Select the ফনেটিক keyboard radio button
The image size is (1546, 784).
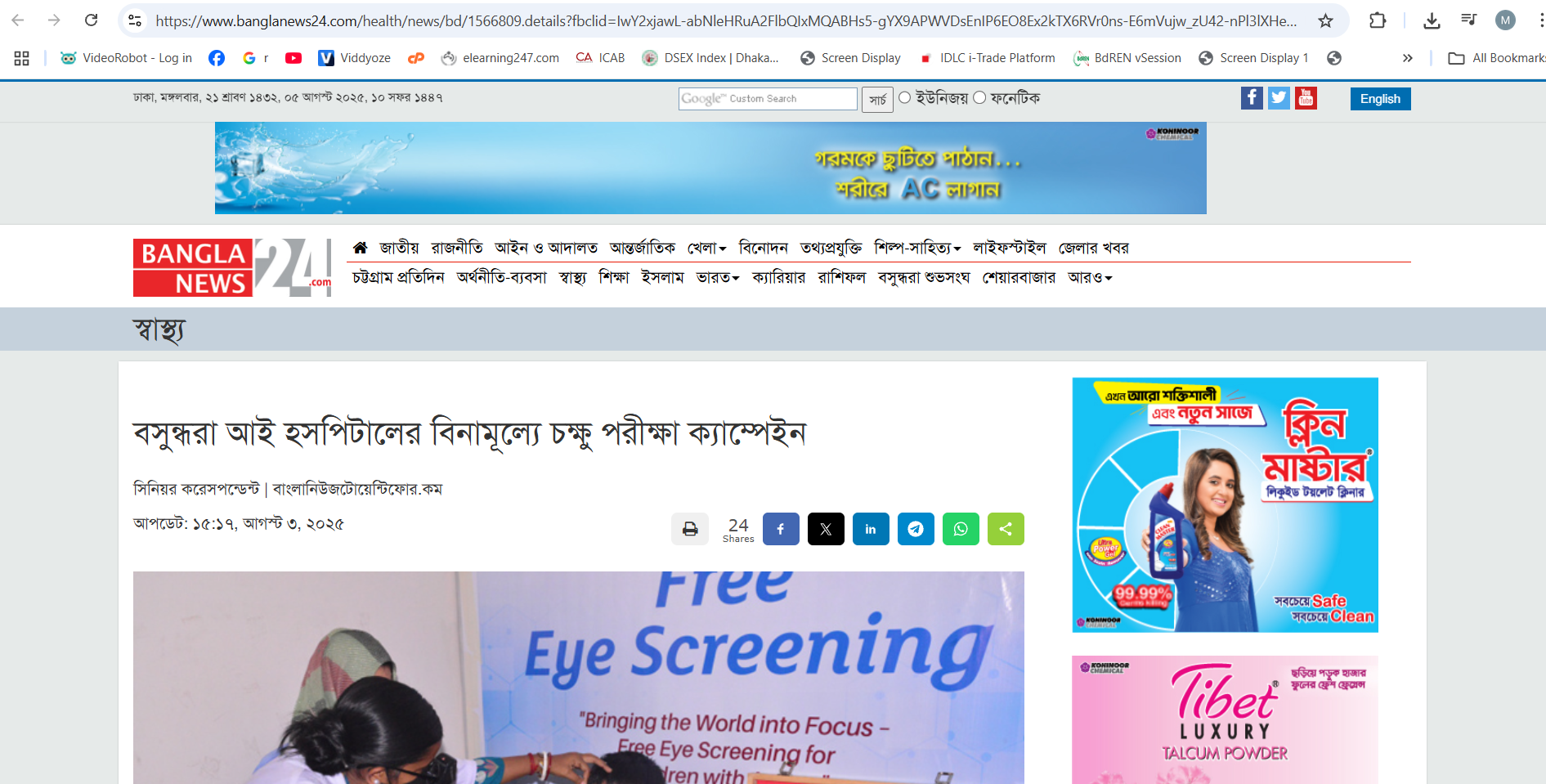click(979, 98)
